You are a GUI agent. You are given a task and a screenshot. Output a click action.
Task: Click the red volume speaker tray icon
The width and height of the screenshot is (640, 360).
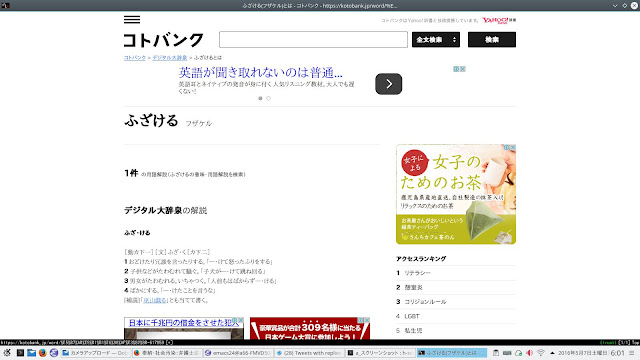(529, 353)
